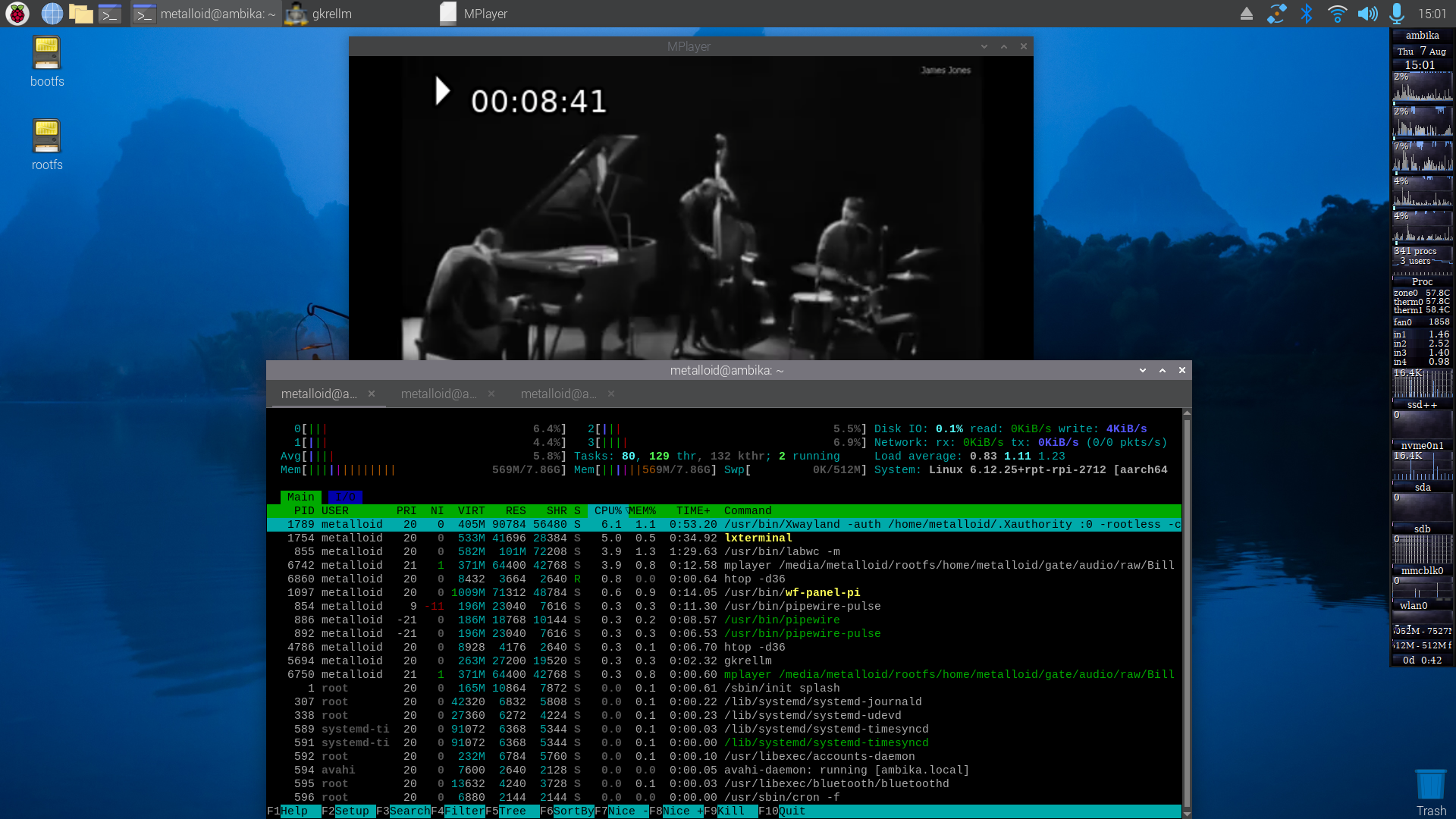Open the volume control in tray

tap(1367, 14)
